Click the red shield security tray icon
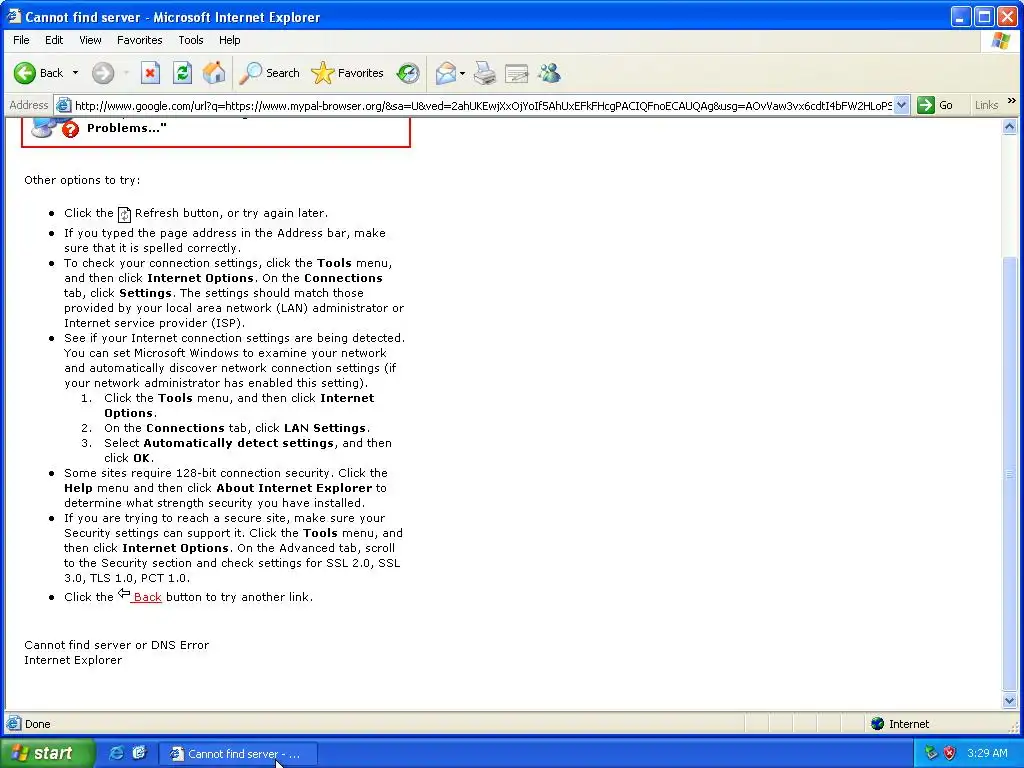The image size is (1024, 768). pos(950,753)
